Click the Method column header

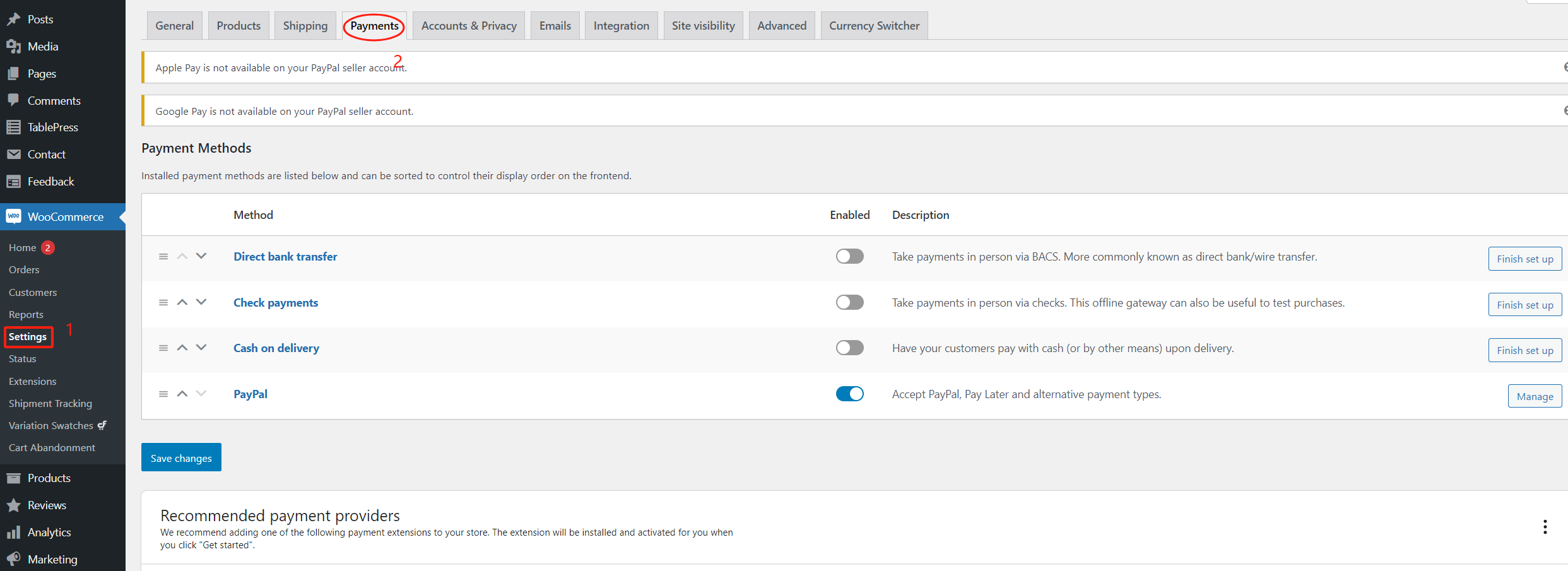click(x=253, y=215)
